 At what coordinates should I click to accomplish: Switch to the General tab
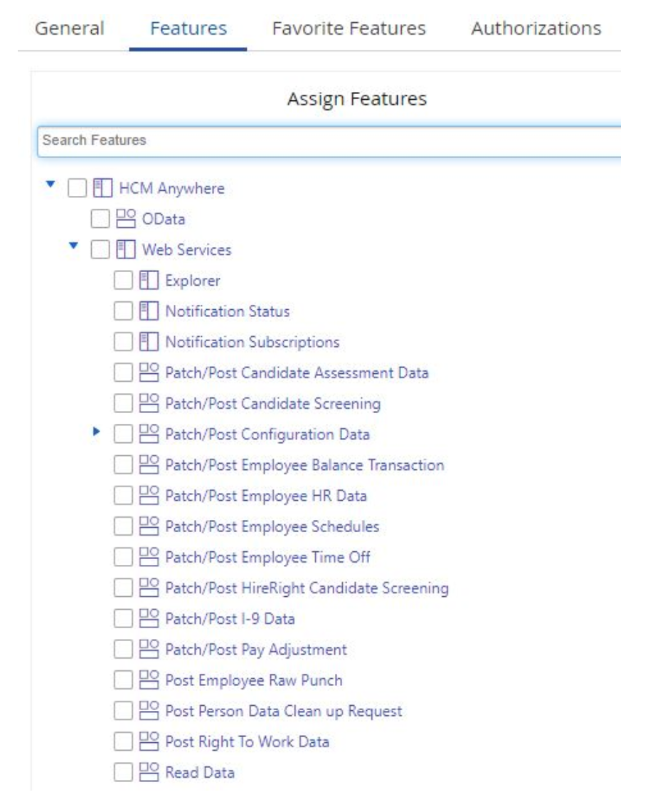pos(69,29)
